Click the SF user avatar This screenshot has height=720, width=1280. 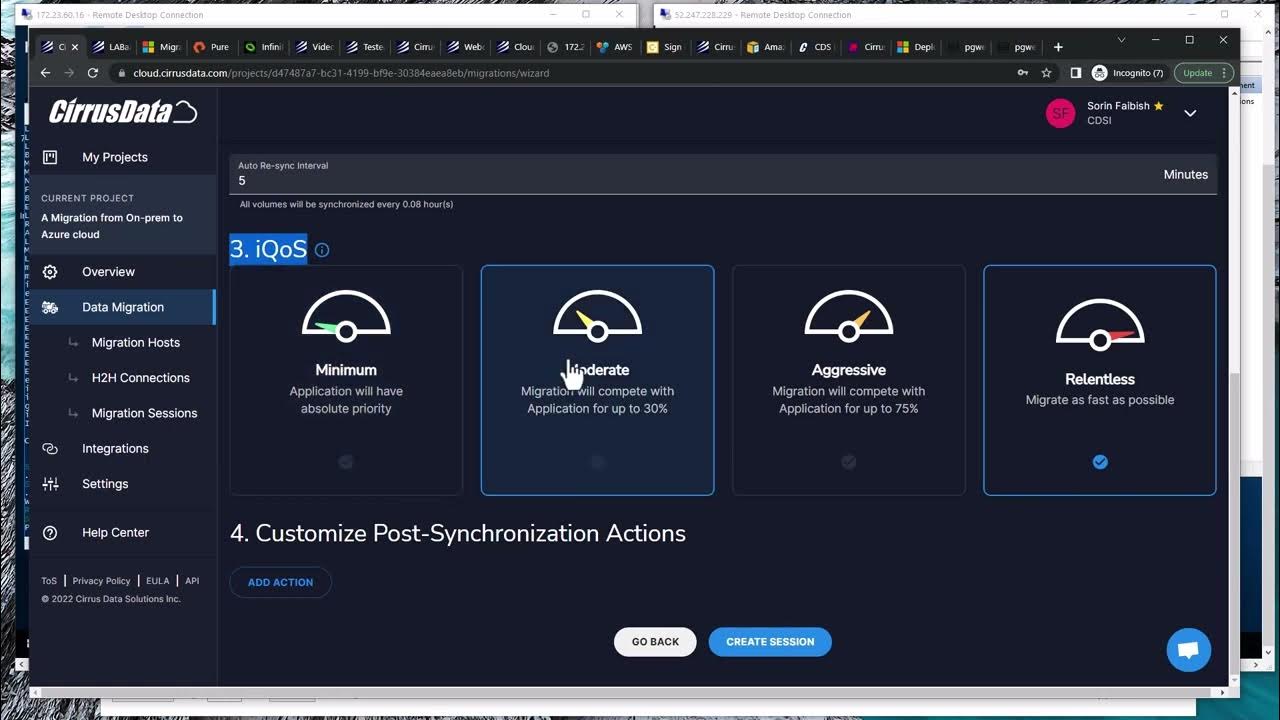pos(1060,113)
